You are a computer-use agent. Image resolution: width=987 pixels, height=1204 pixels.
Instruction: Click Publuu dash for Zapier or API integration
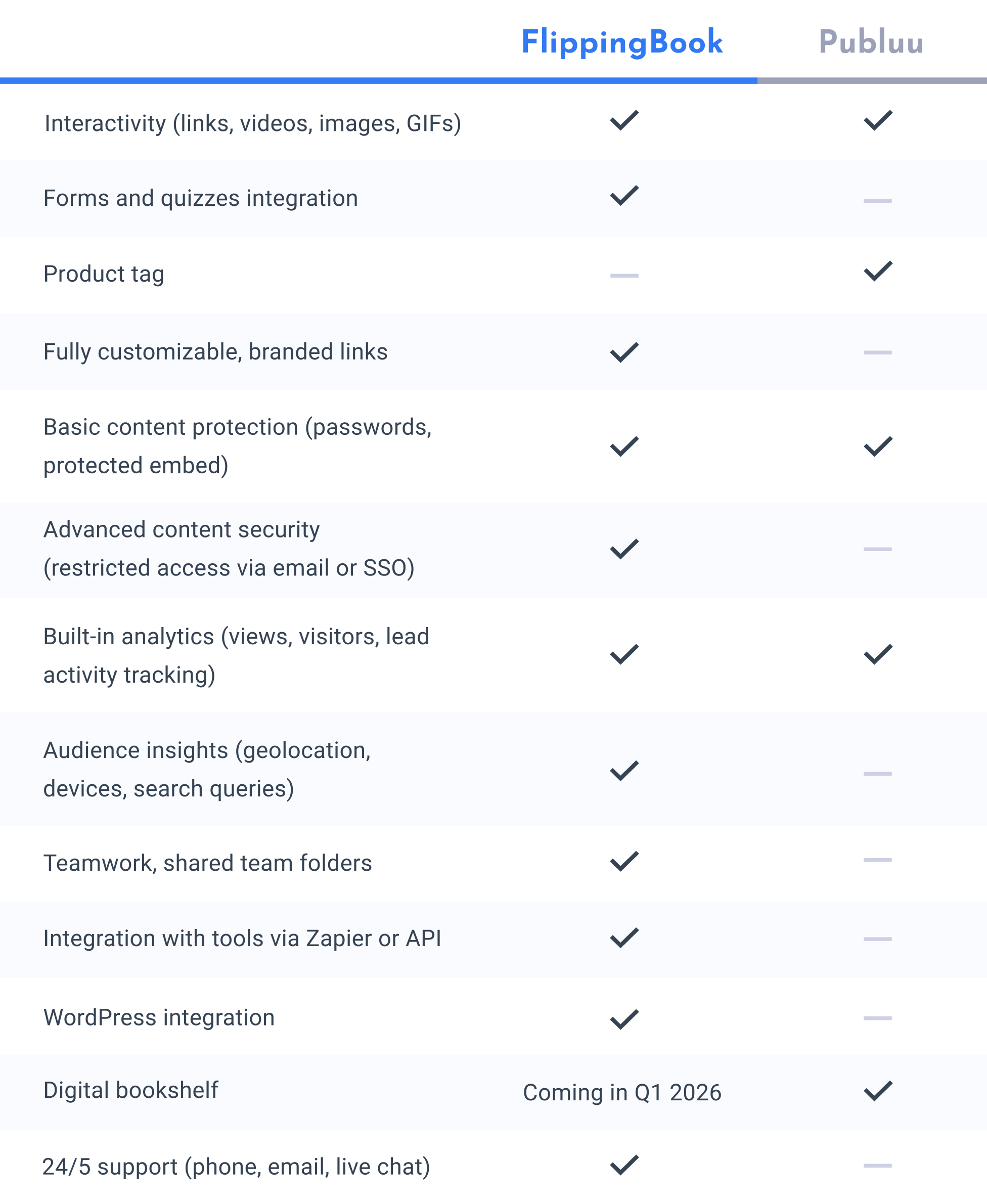point(877,939)
